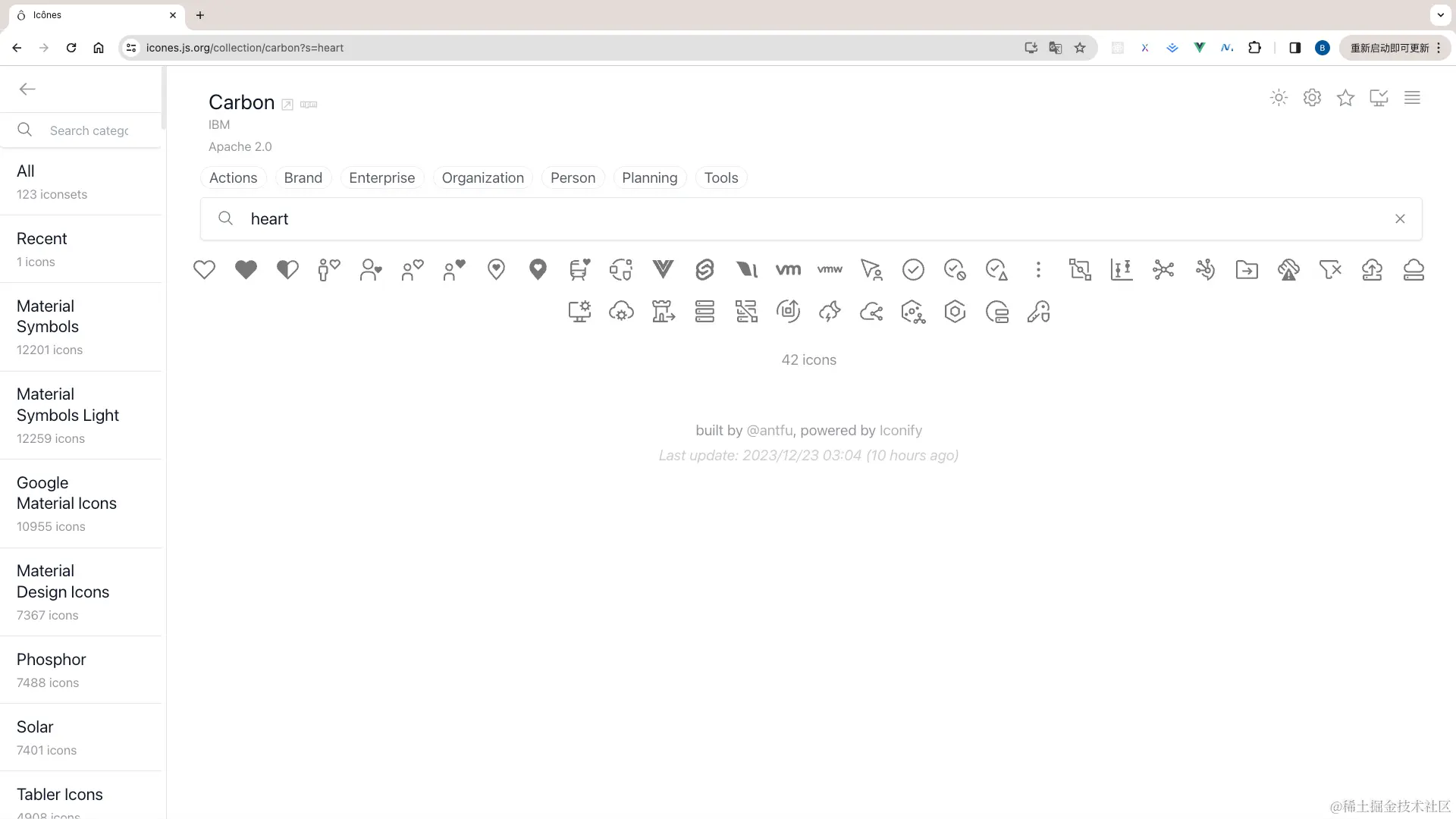Click the filled heart icon

pos(246,269)
